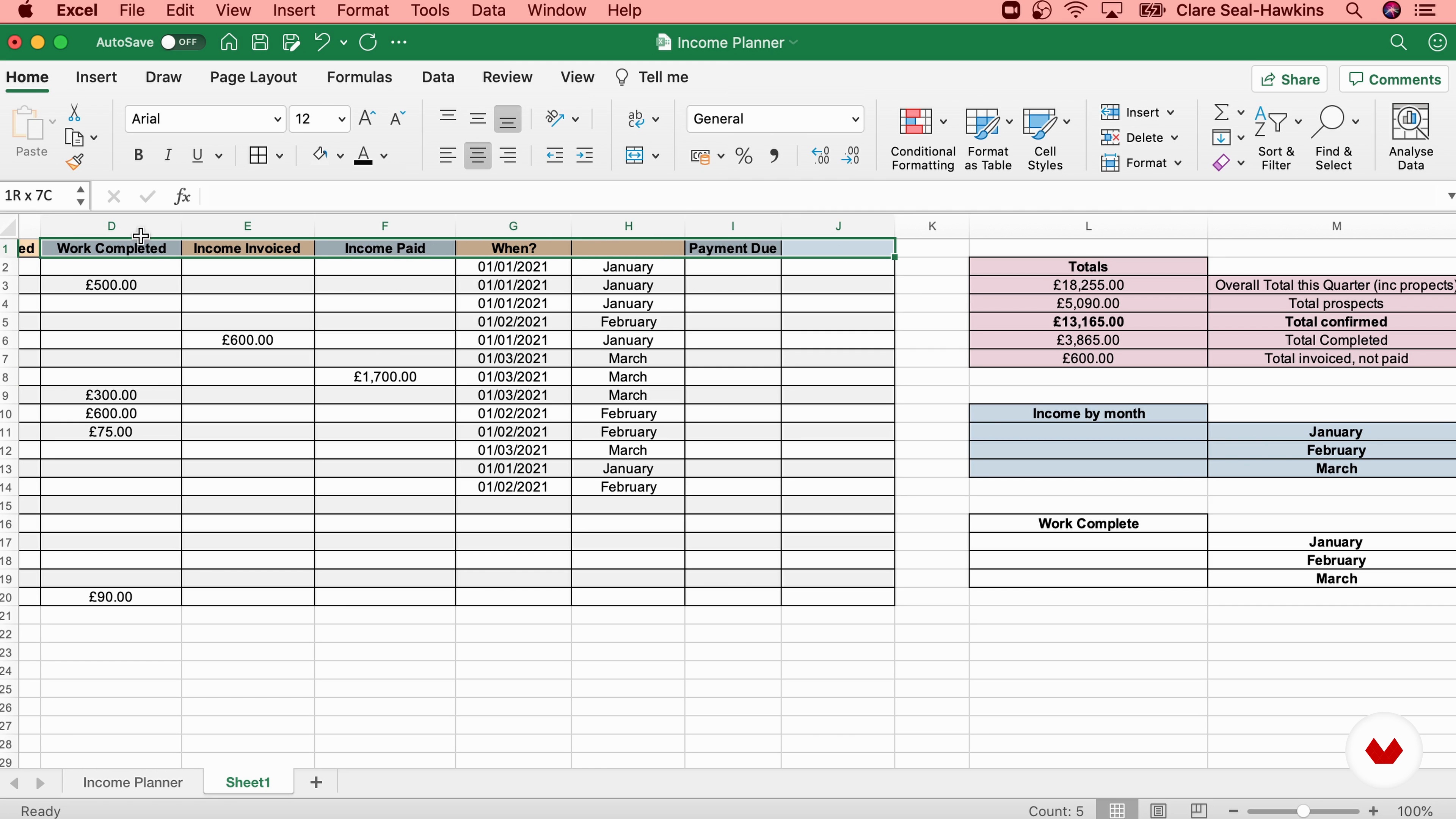Switch to Page Layout view in status bar
1456x819 pixels.
coord(1159,811)
